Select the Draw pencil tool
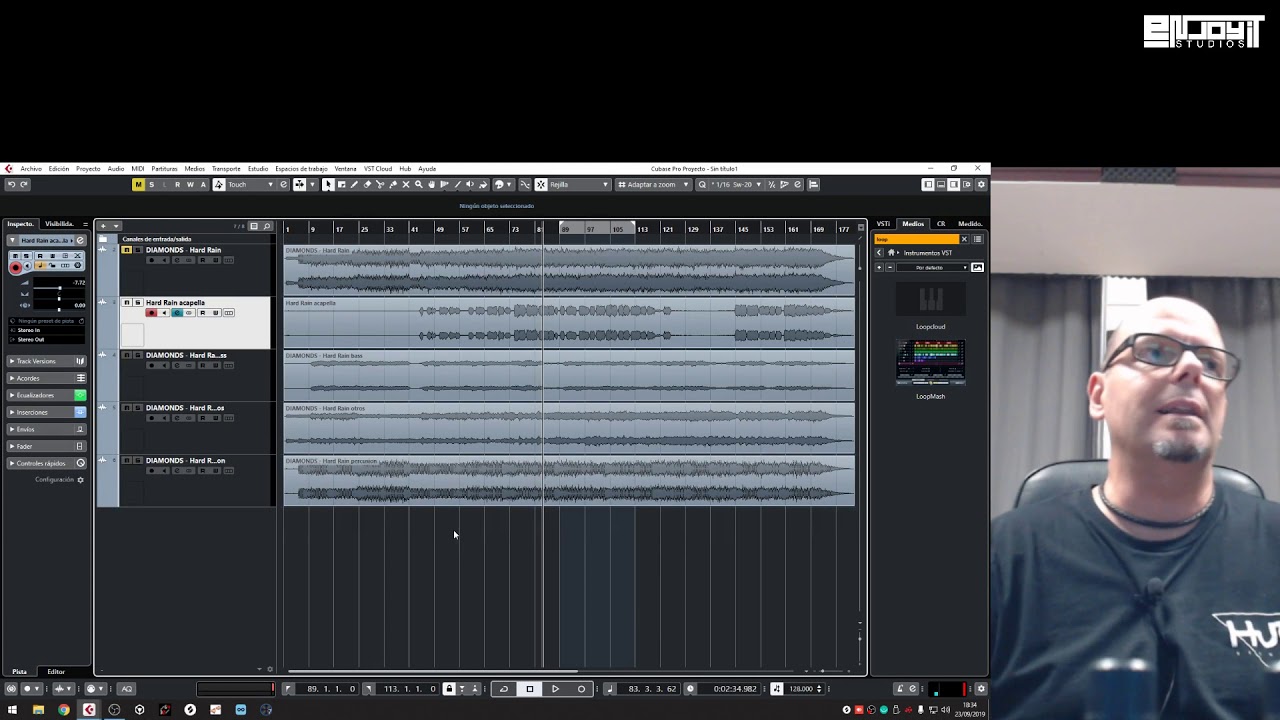This screenshot has height=720, width=1280. (x=354, y=184)
